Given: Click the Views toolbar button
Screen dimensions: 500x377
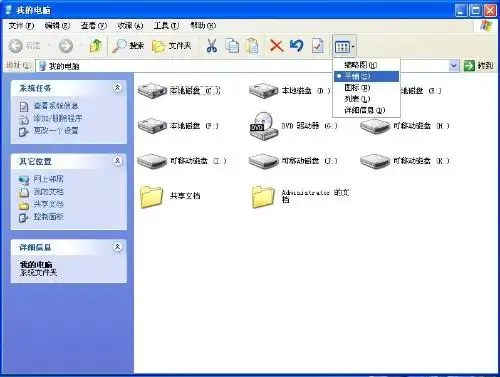Looking at the screenshot, I should tap(342, 47).
